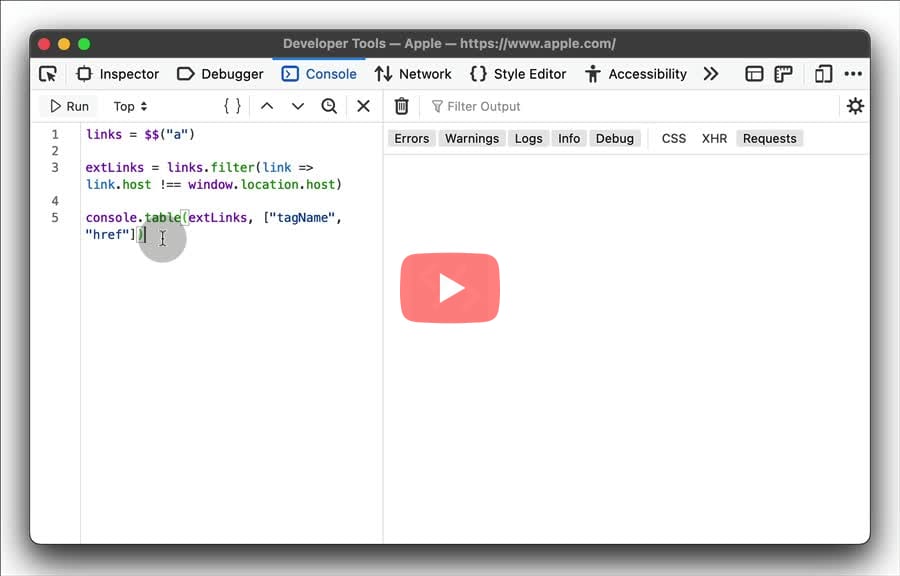This screenshot has width=900, height=576.
Task: Click the rulers toolbar icon
Action: point(783,74)
